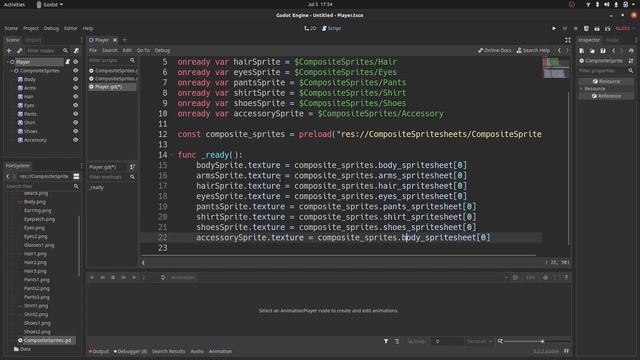The image size is (640, 360).
Task: Click the filter icon in bottom panel
Action: (x=386, y=341)
